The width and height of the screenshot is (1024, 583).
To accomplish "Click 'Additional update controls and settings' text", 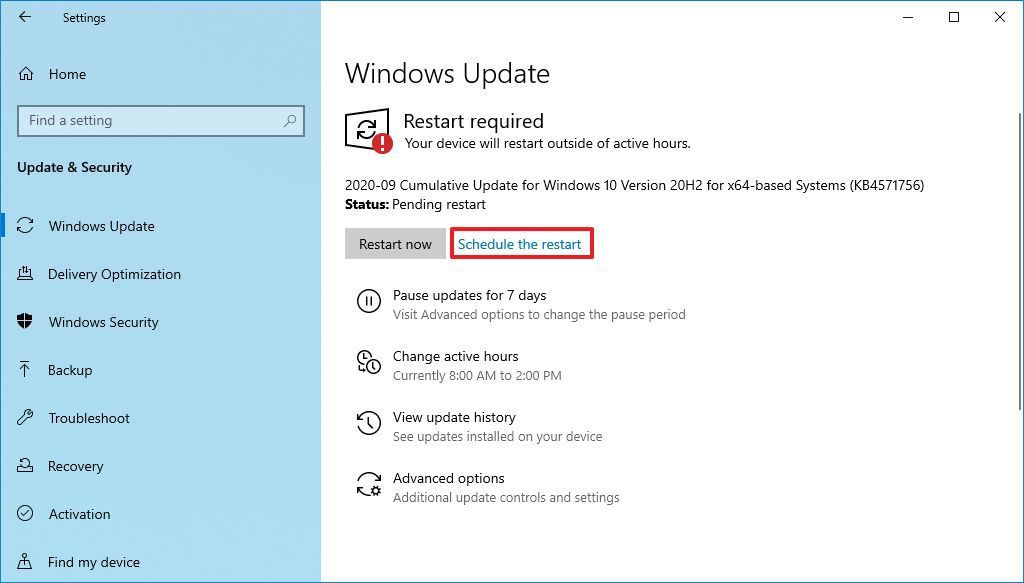I will pyautogui.click(x=506, y=497).
